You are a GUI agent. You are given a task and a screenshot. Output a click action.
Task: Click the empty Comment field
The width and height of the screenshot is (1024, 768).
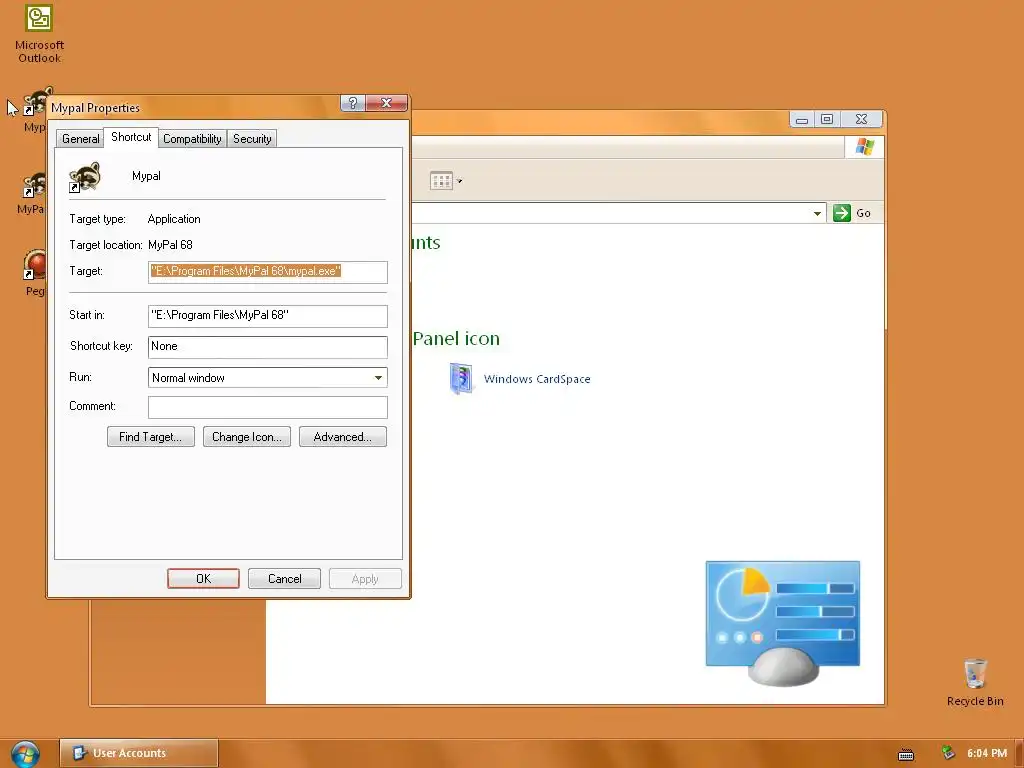pos(268,407)
